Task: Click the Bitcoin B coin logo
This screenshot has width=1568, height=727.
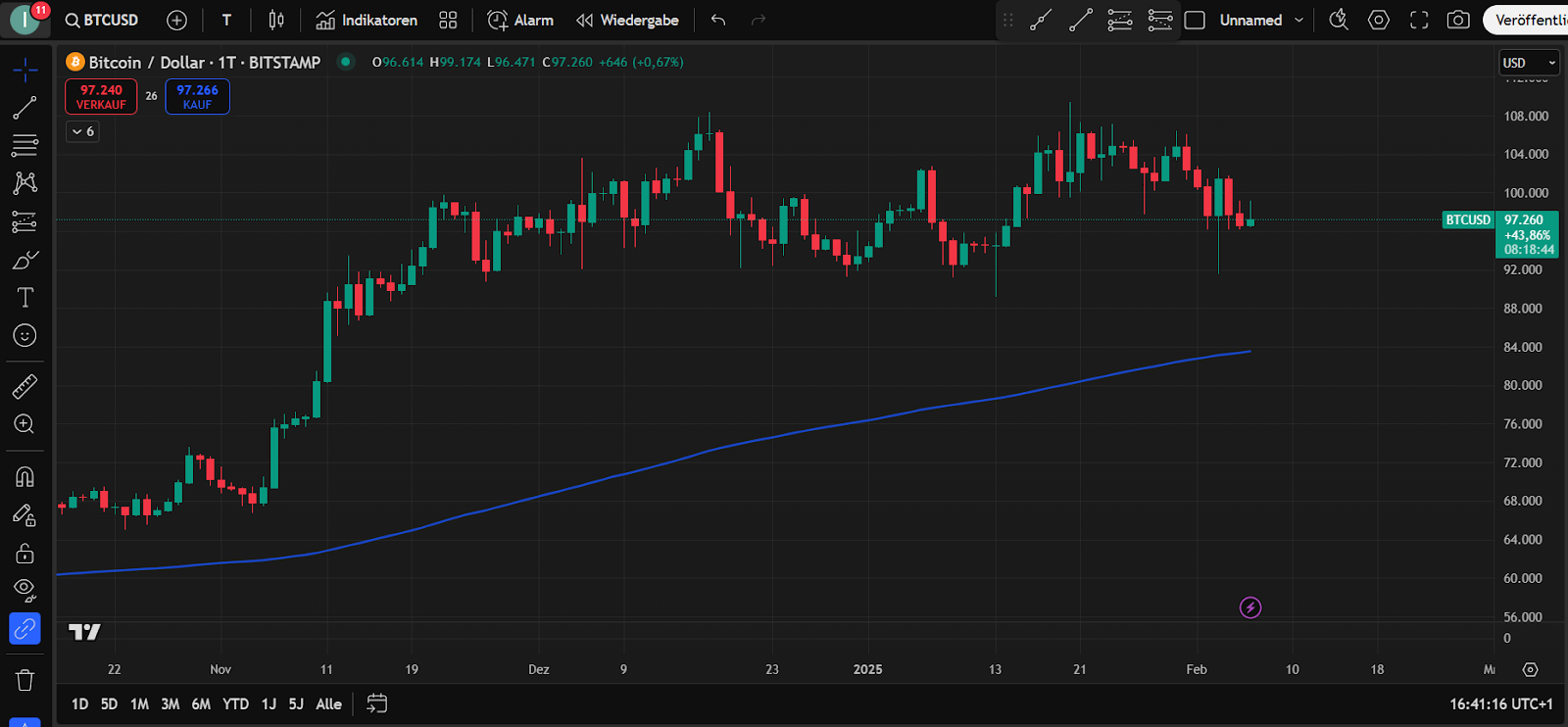Action: tap(74, 62)
